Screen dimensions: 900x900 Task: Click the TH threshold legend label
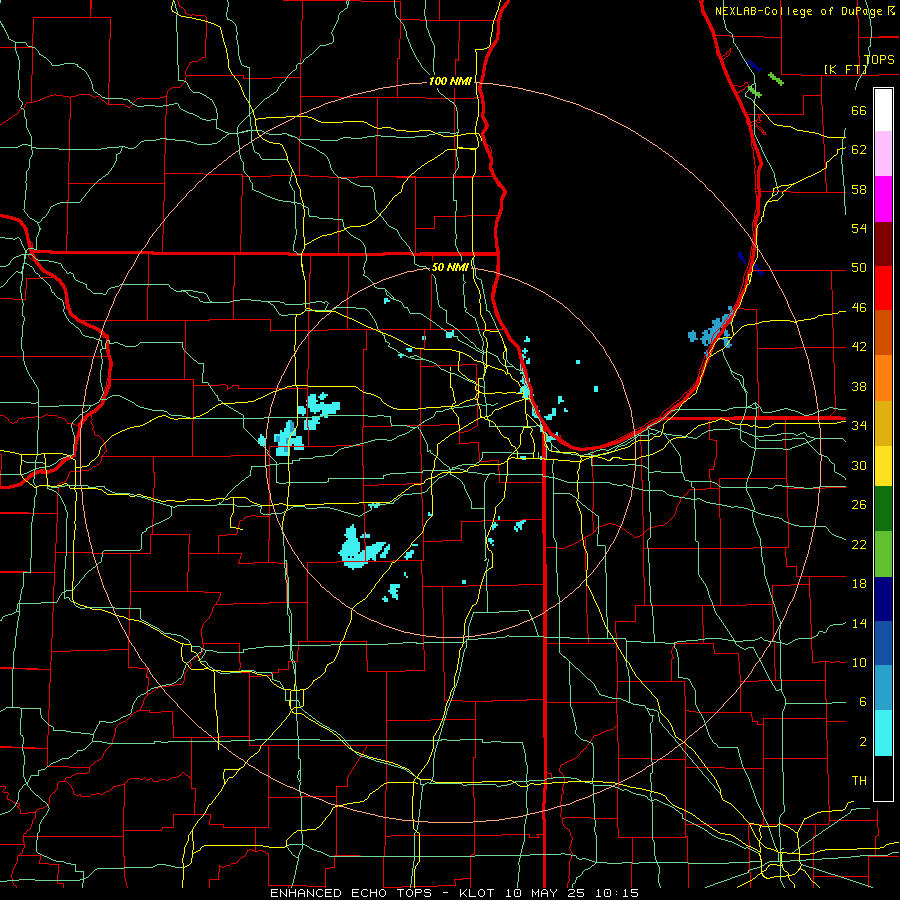(859, 780)
